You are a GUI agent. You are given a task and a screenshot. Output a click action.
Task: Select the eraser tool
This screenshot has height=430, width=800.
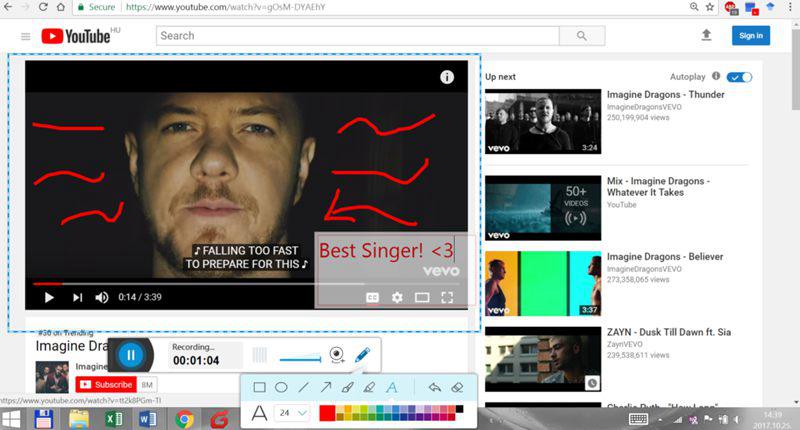(457, 387)
